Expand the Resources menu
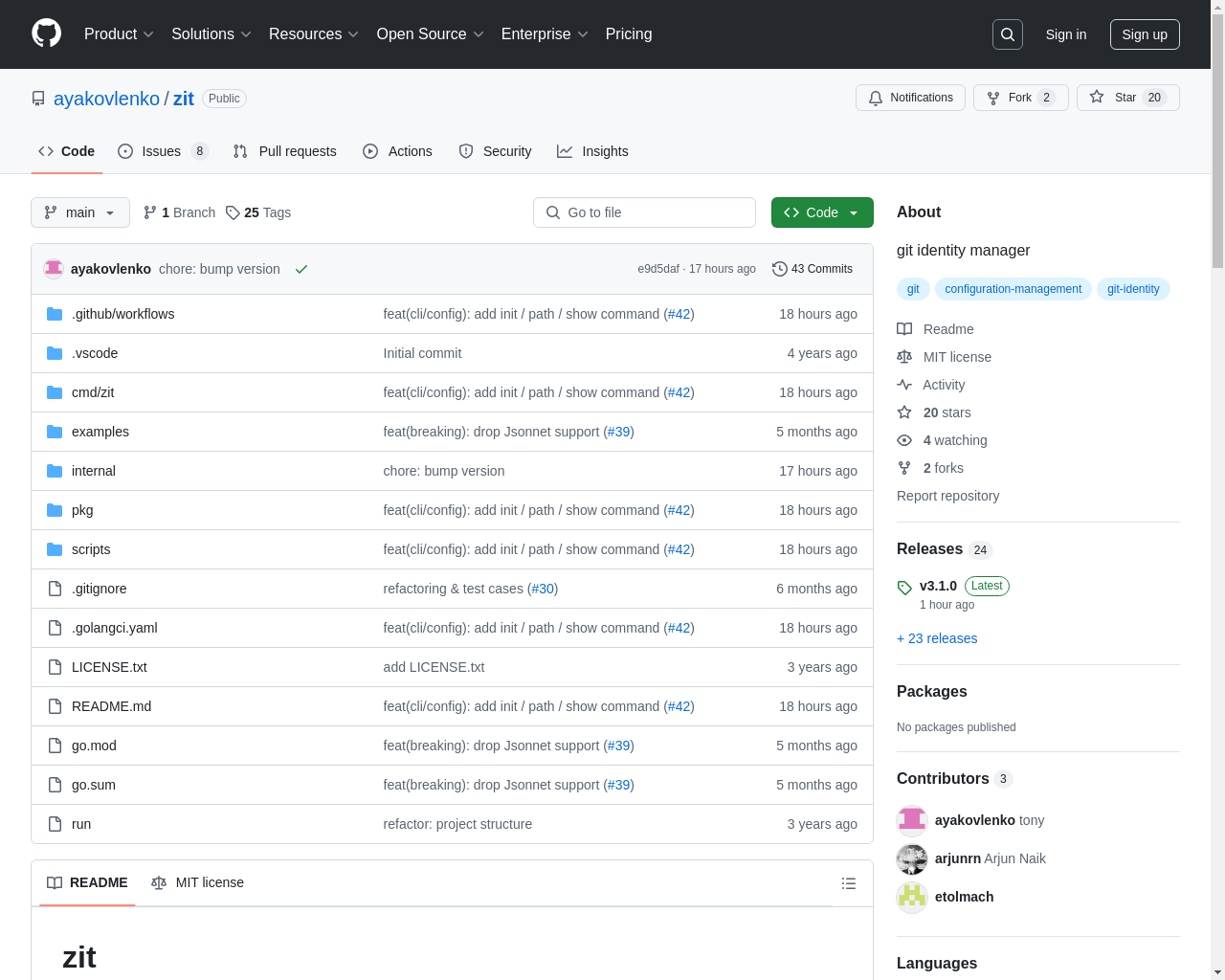 click(x=314, y=34)
